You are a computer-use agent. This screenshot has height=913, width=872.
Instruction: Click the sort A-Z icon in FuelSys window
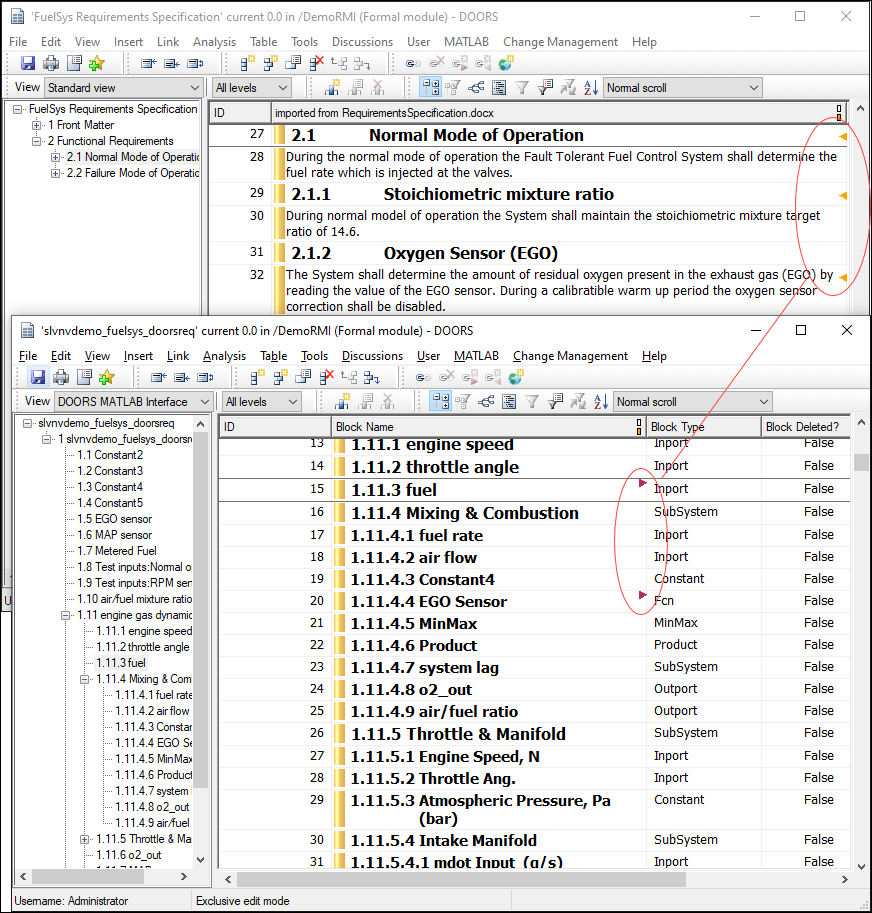(591, 87)
